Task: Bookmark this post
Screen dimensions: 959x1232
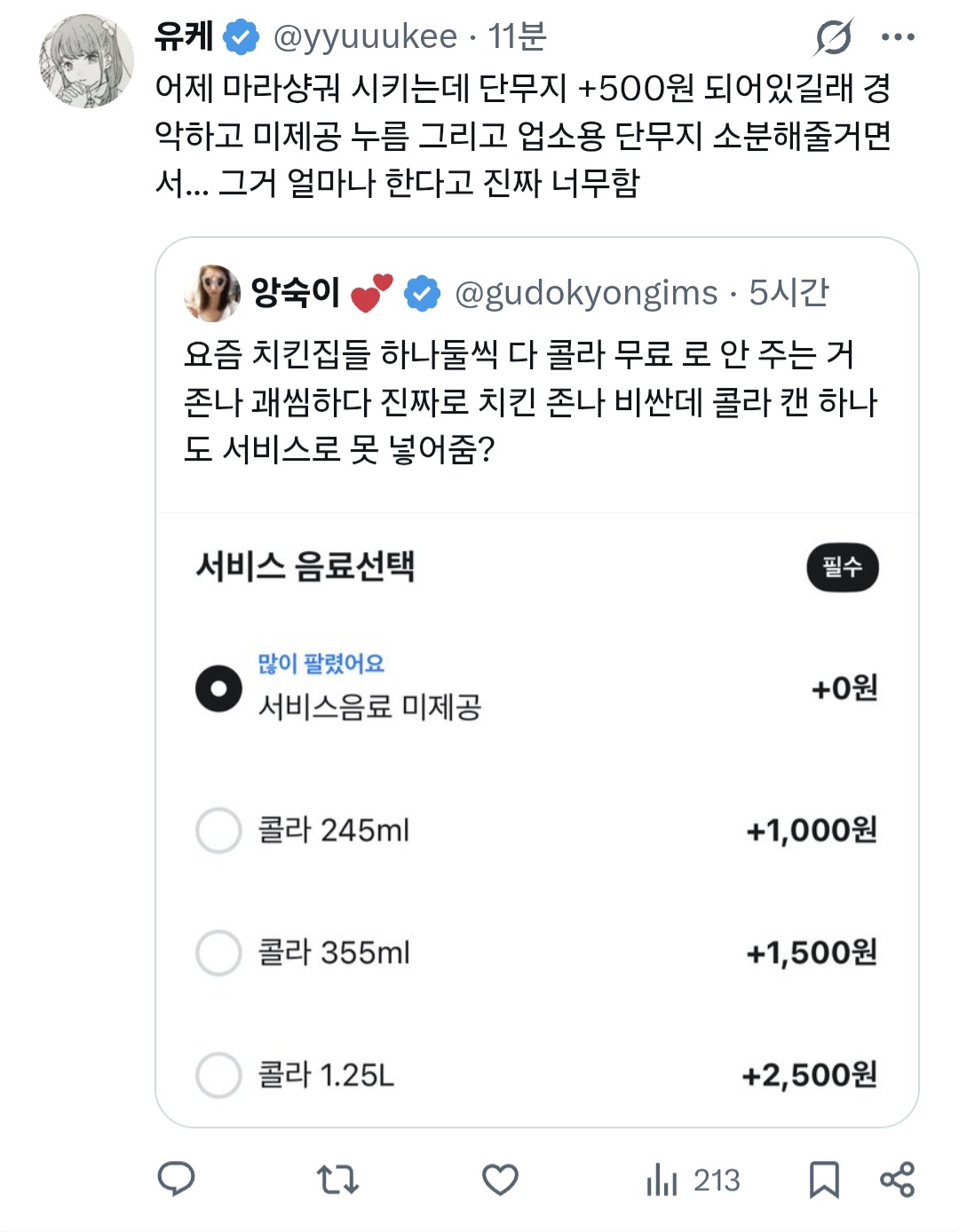Action: 824,1180
